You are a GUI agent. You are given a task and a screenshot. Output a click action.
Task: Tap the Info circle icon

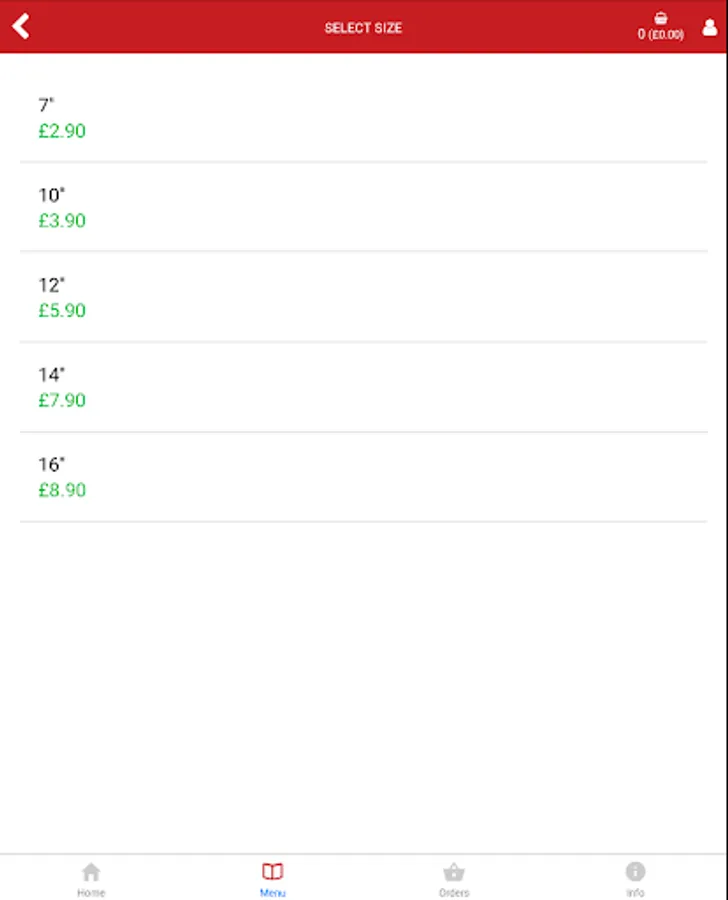[x=635, y=871]
